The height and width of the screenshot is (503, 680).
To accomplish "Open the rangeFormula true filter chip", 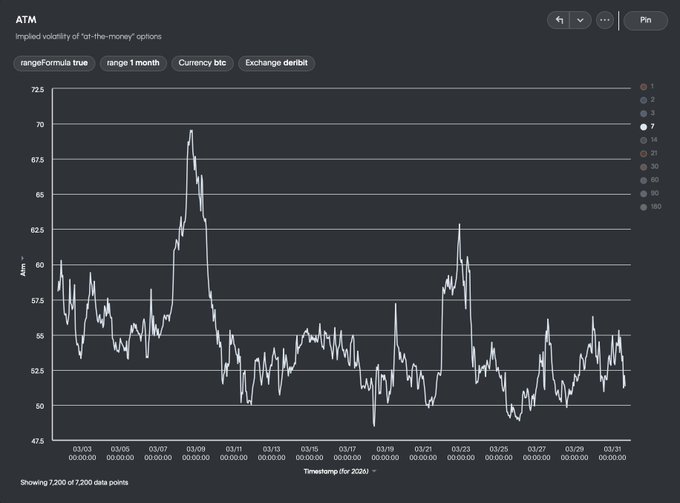I will (x=53, y=62).
